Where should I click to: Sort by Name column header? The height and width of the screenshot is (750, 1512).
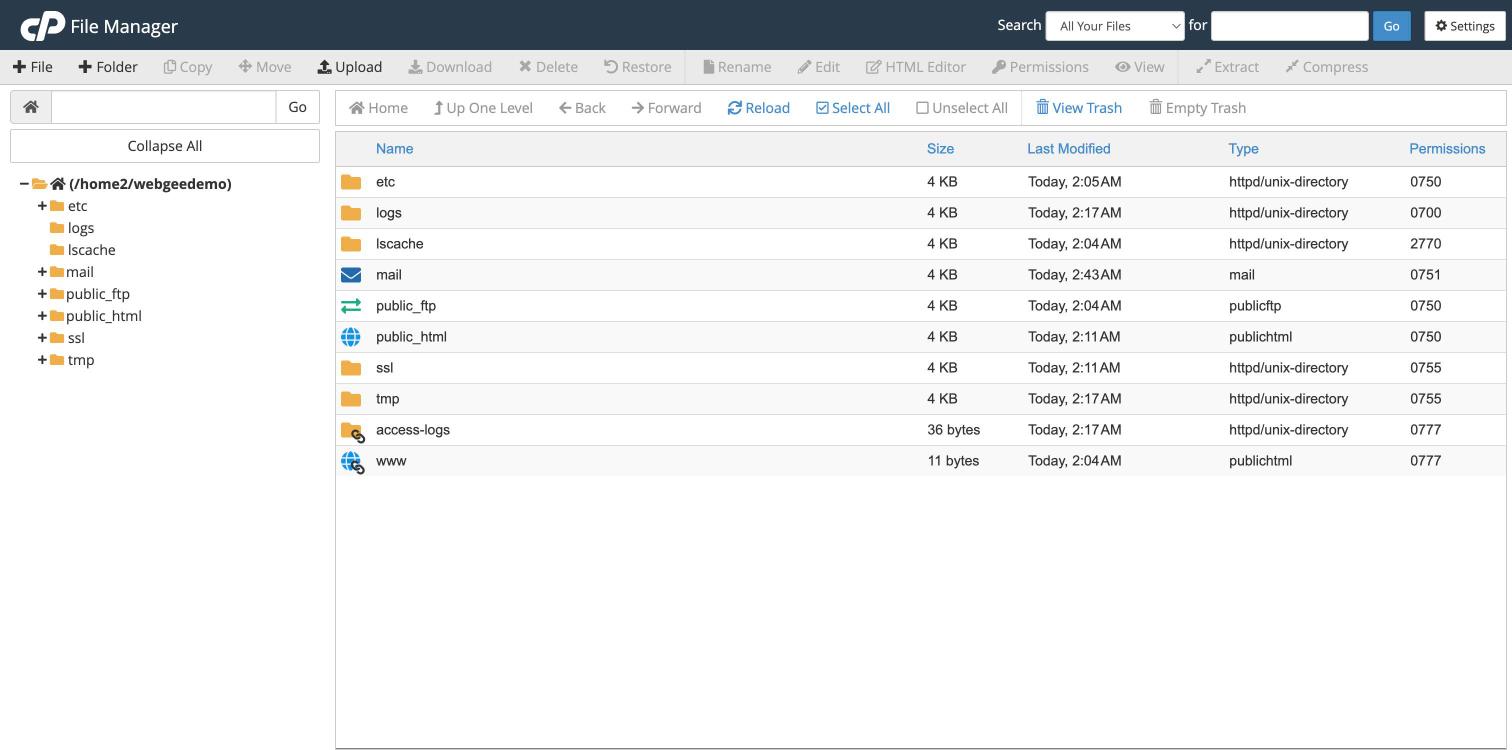[394, 149]
